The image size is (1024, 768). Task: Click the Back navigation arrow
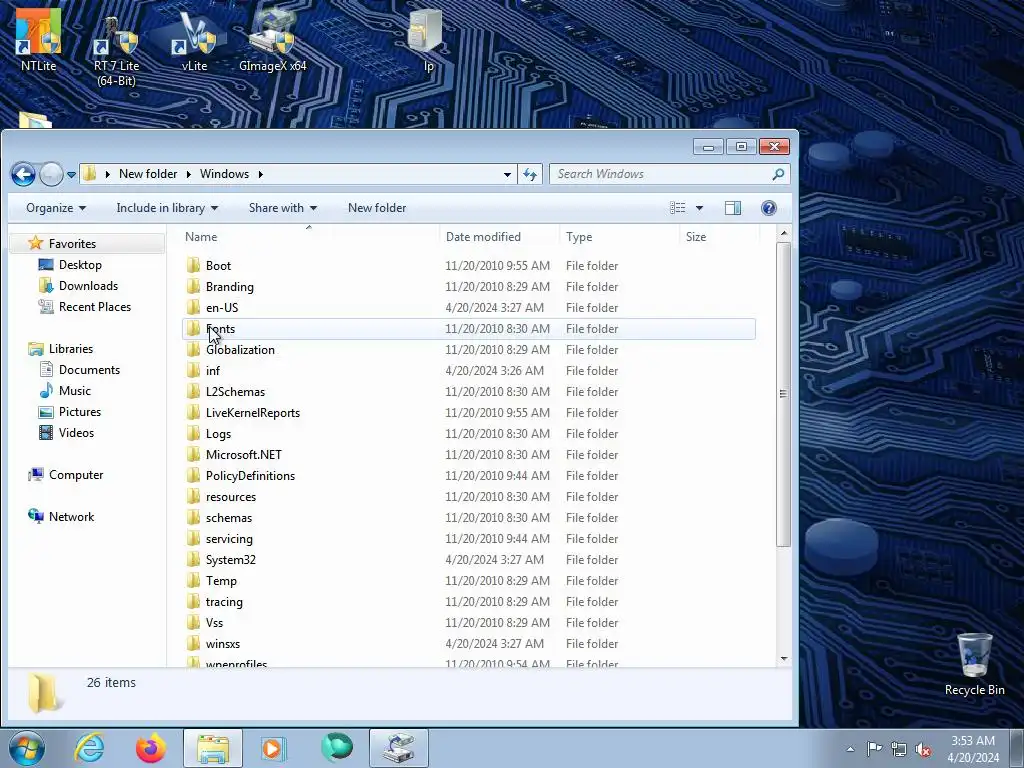point(23,174)
